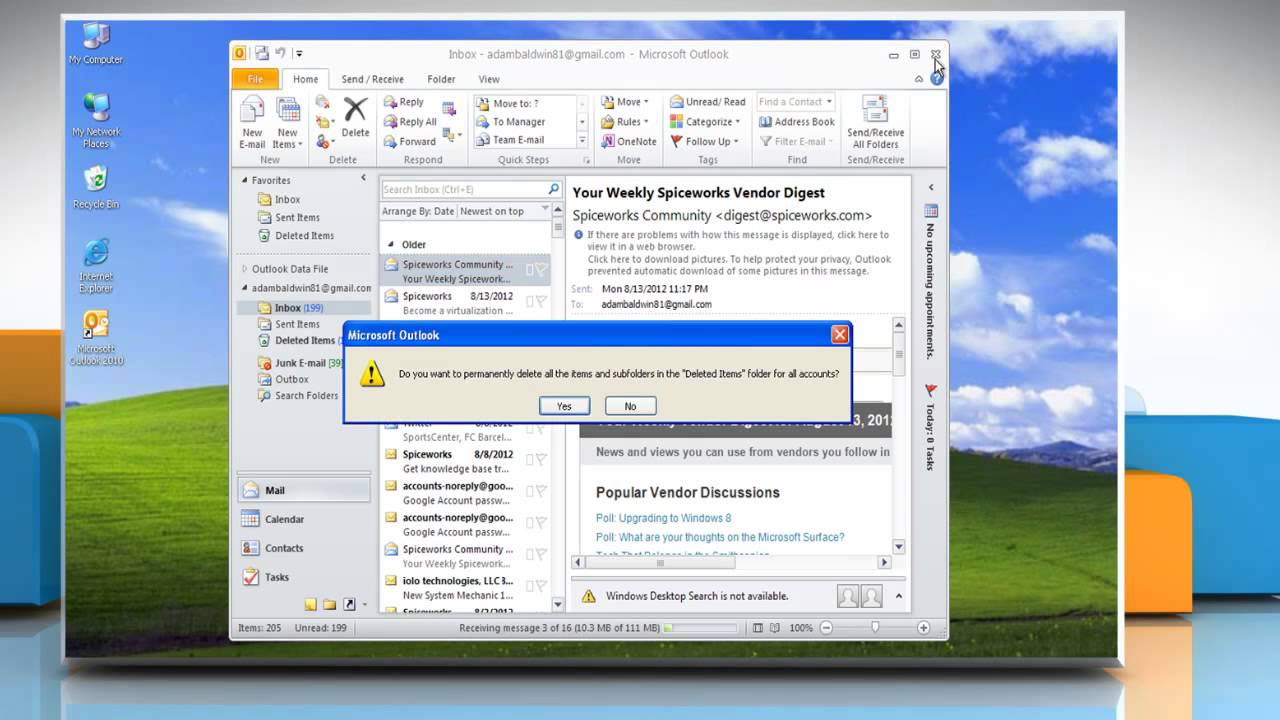1280x720 pixels.
Task: Open the Categorize dropdown
Action: 706,122
